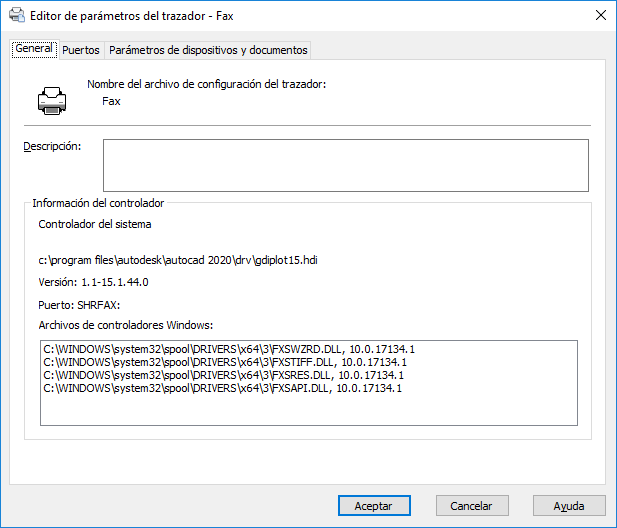The width and height of the screenshot is (617, 528).
Task: Select the FXSRES.DLL driver file line
Action: (x=222, y=375)
